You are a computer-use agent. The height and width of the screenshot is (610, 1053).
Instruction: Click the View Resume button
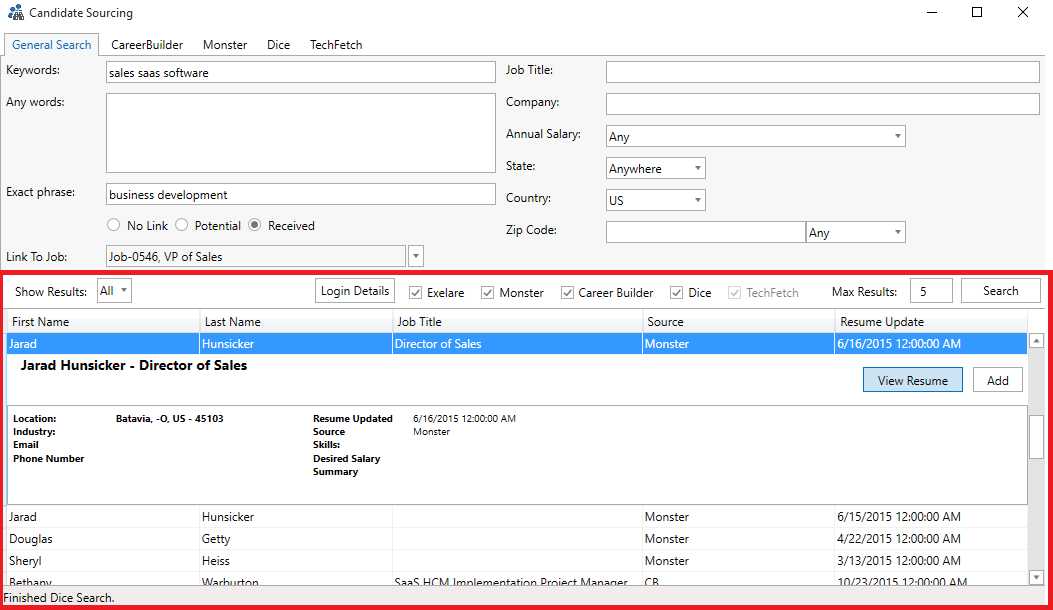[x=913, y=380]
